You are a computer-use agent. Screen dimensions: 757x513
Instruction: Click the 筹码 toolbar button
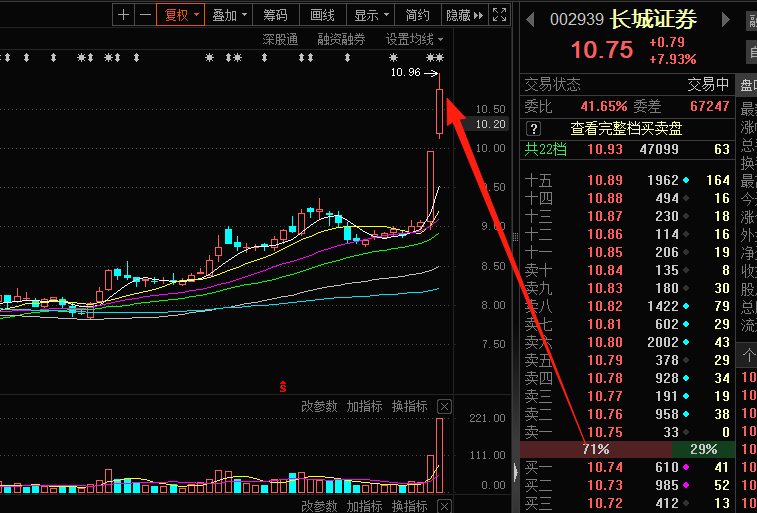click(x=276, y=15)
